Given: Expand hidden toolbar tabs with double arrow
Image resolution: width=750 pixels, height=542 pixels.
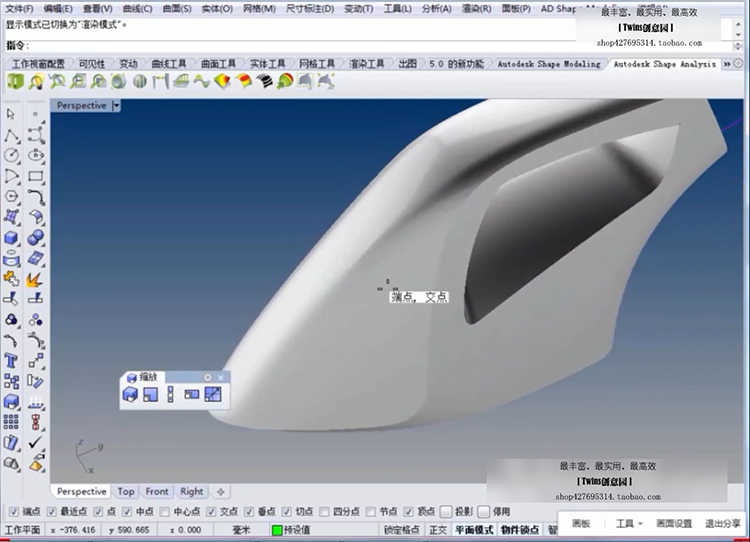Looking at the screenshot, I should coord(727,64).
